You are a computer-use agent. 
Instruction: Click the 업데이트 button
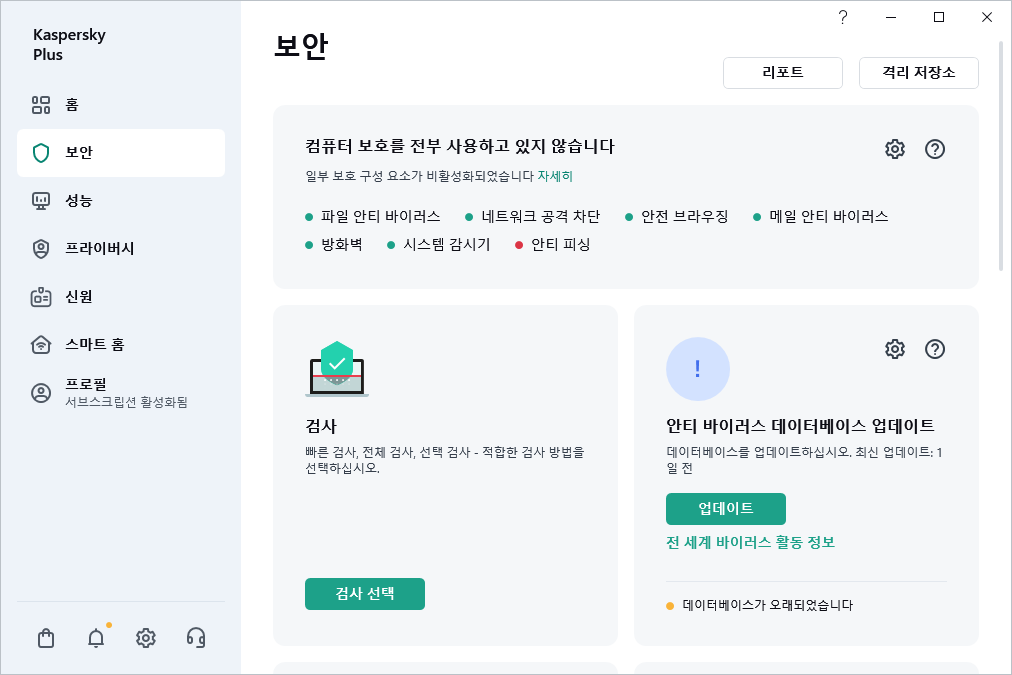725,509
